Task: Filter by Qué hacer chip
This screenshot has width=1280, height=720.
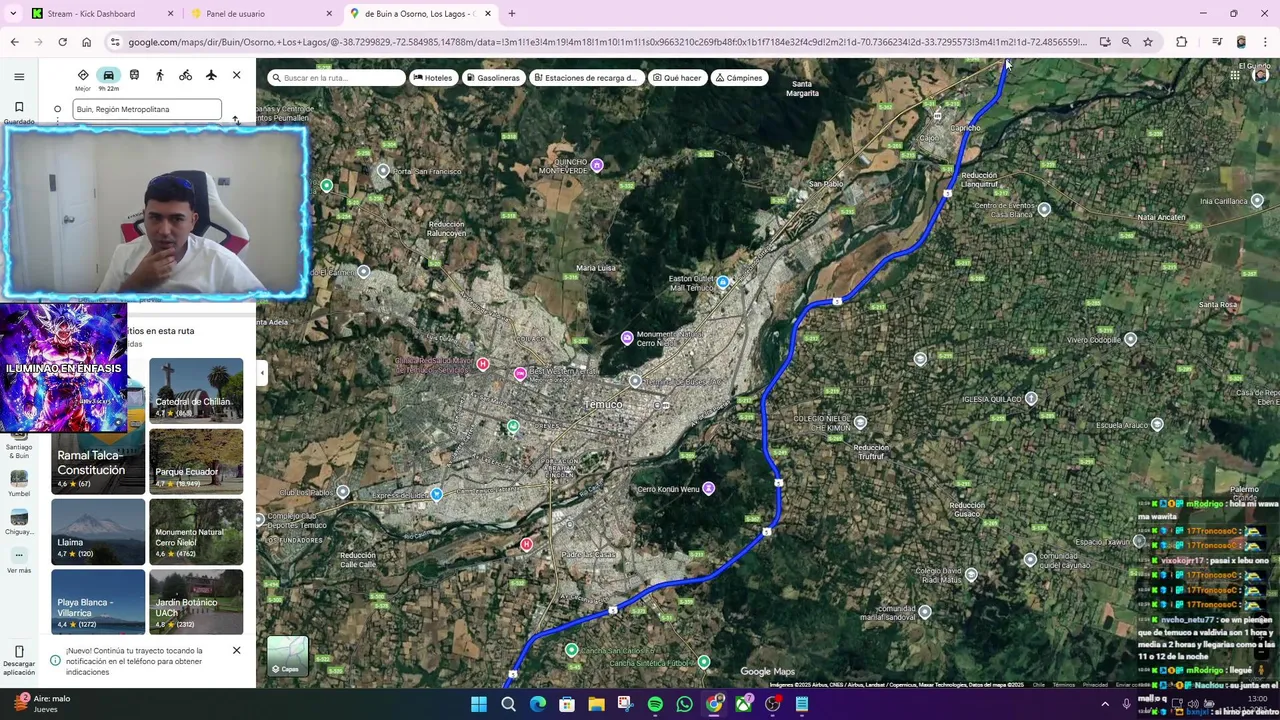Action: click(x=677, y=77)
